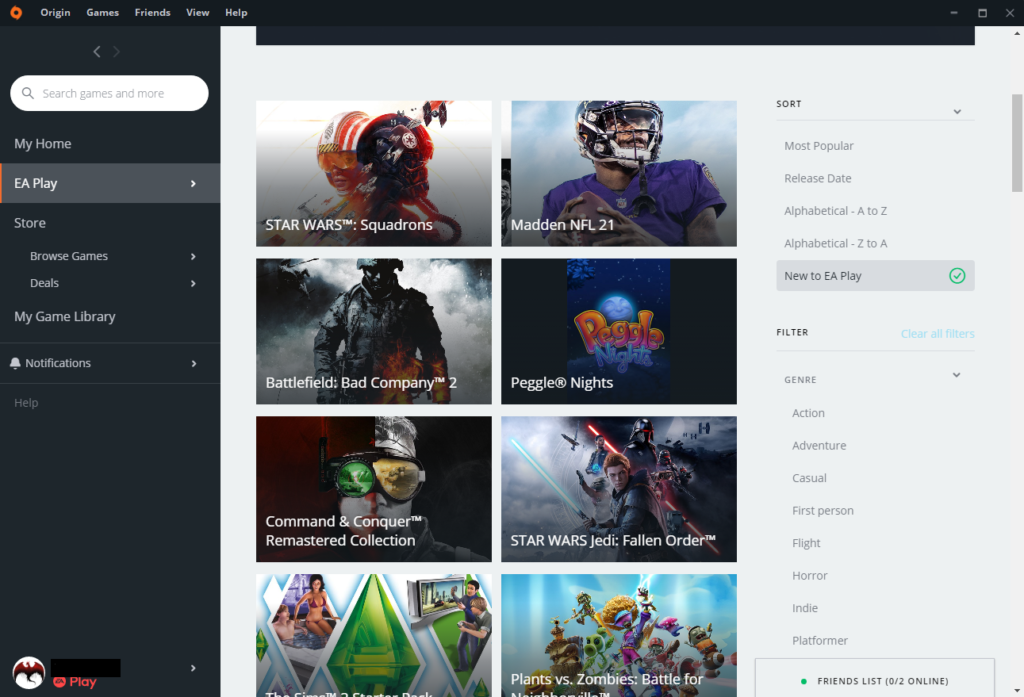Image resolution: width=1024 pixels, height=697 pixels.
Task: Filter by Platformer genre
Action: 820,641
